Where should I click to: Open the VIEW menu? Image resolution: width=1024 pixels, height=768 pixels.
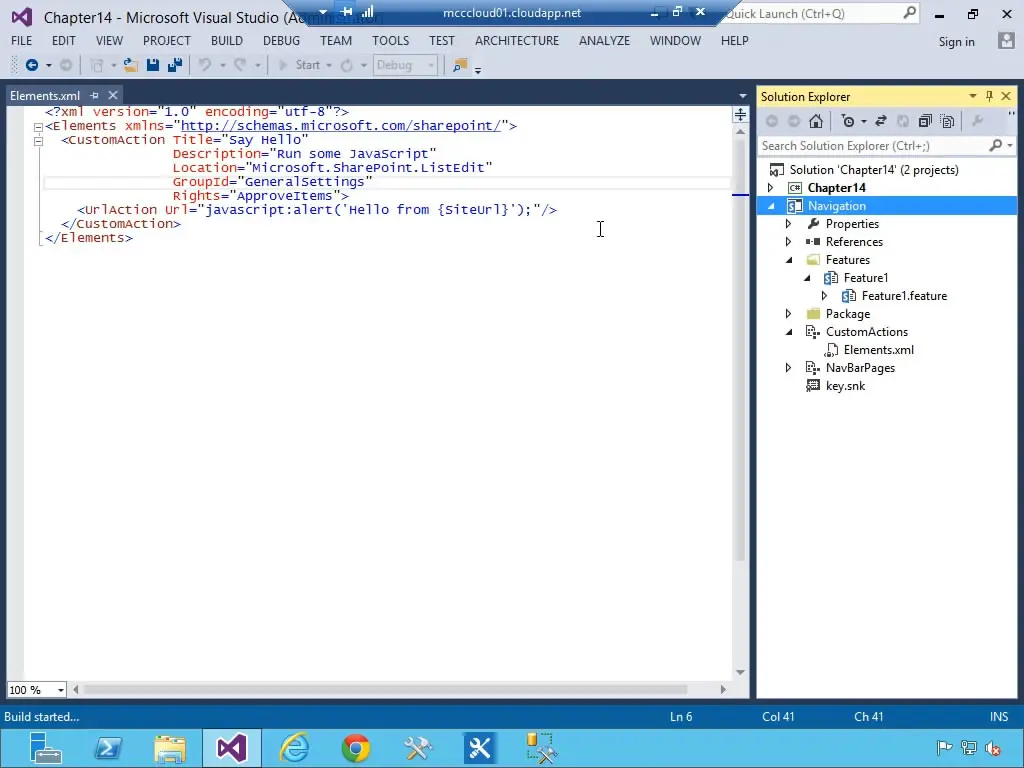(x=109, y=40)
